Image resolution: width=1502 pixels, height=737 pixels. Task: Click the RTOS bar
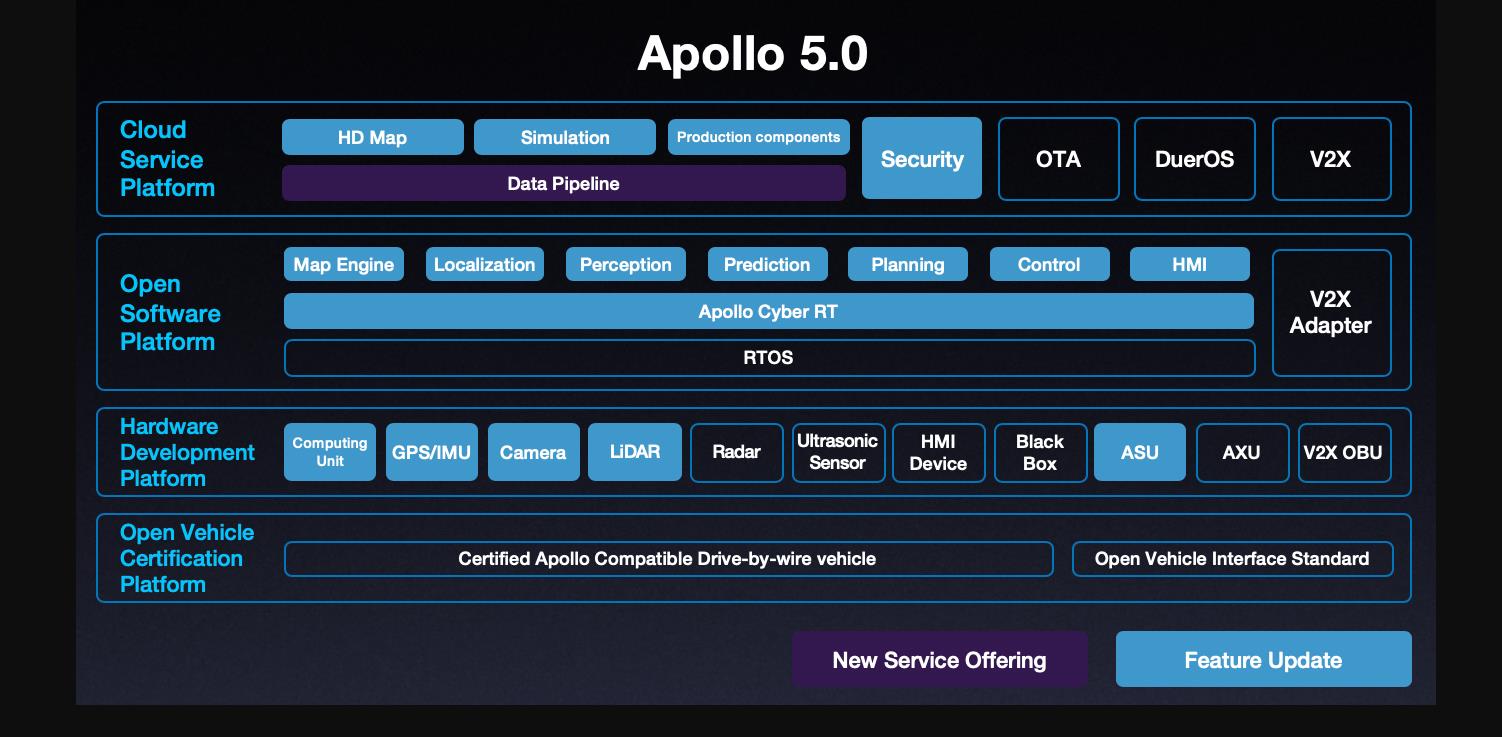tap(769, 358)
